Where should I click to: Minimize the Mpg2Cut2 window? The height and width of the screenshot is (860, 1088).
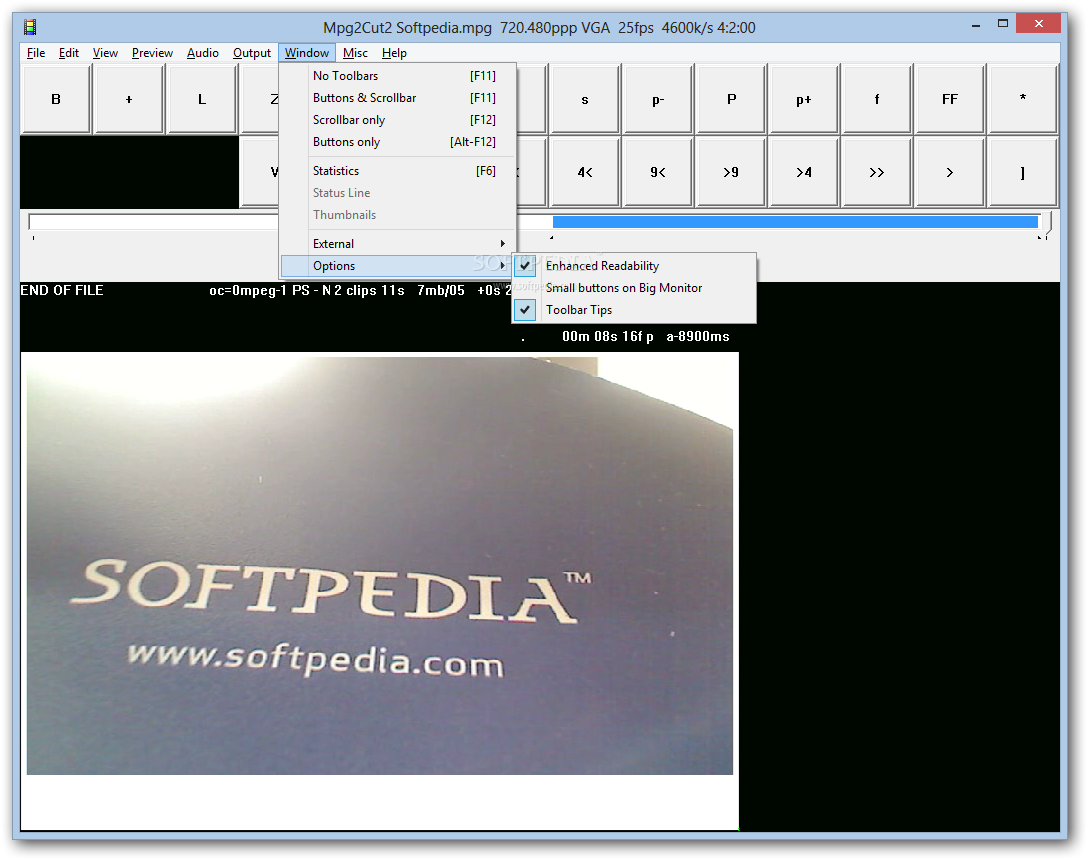pos(976,24)
